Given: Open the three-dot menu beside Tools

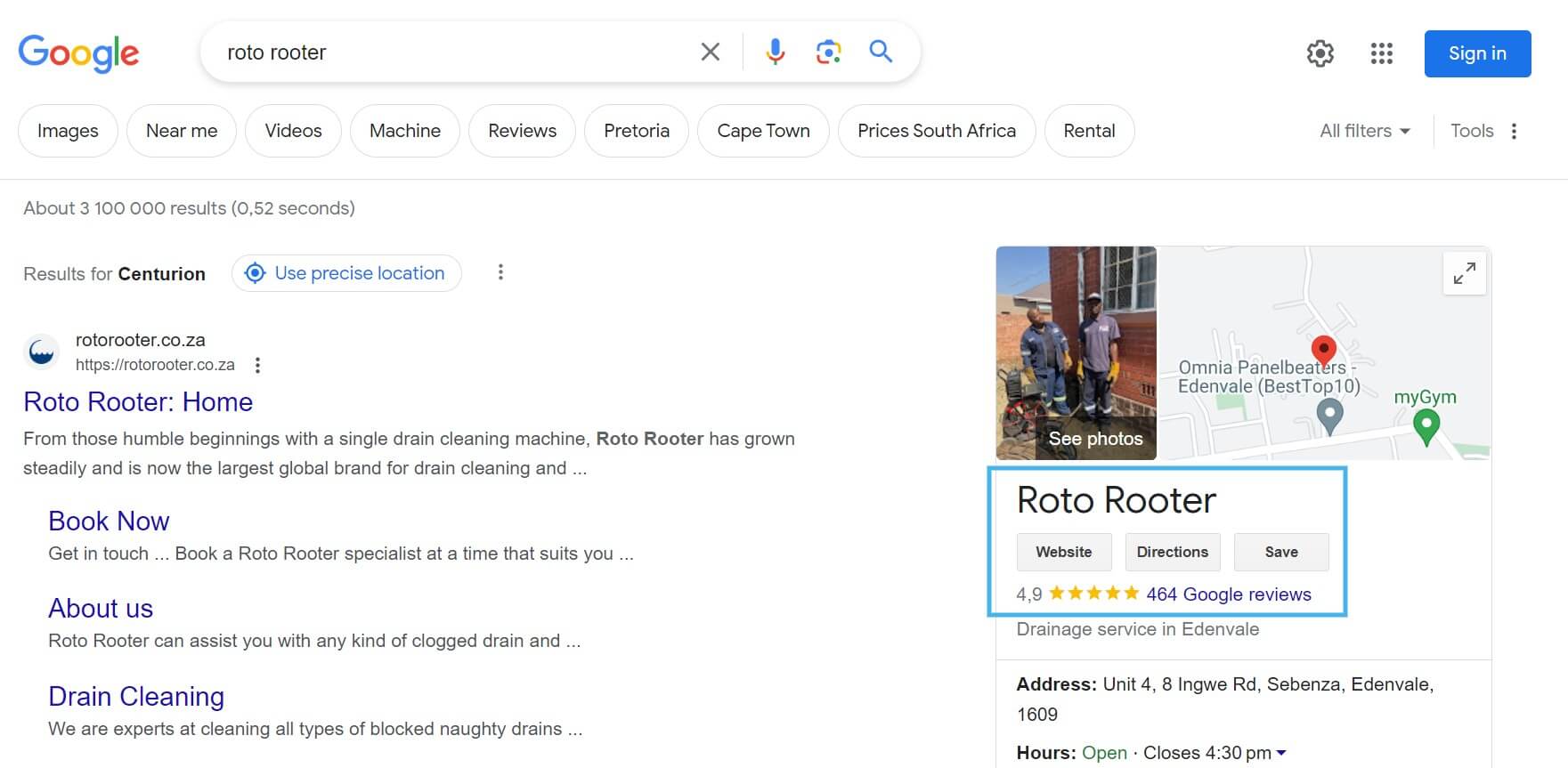Looking at the screenshot, I should (1514, 131).
